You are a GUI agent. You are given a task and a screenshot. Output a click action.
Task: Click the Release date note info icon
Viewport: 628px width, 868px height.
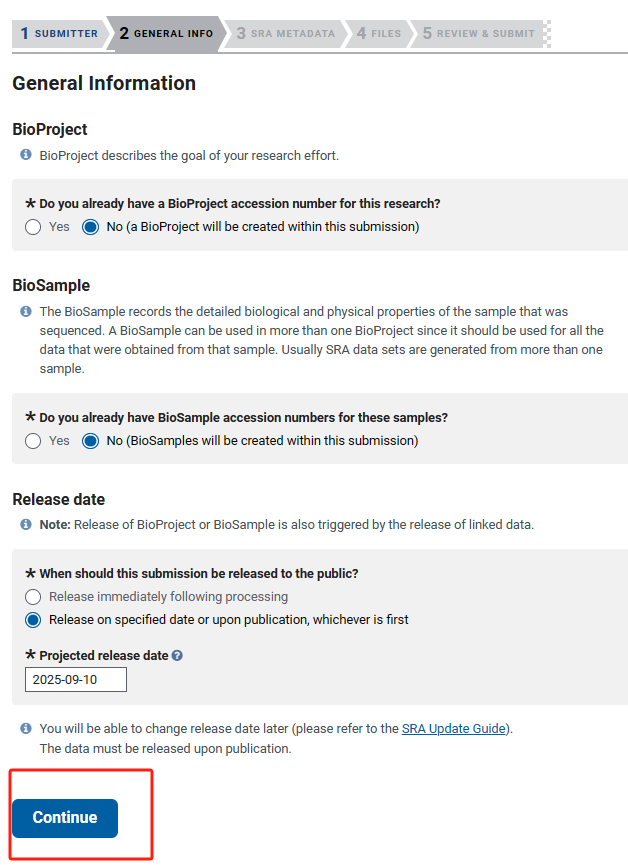tap(25, 524)
